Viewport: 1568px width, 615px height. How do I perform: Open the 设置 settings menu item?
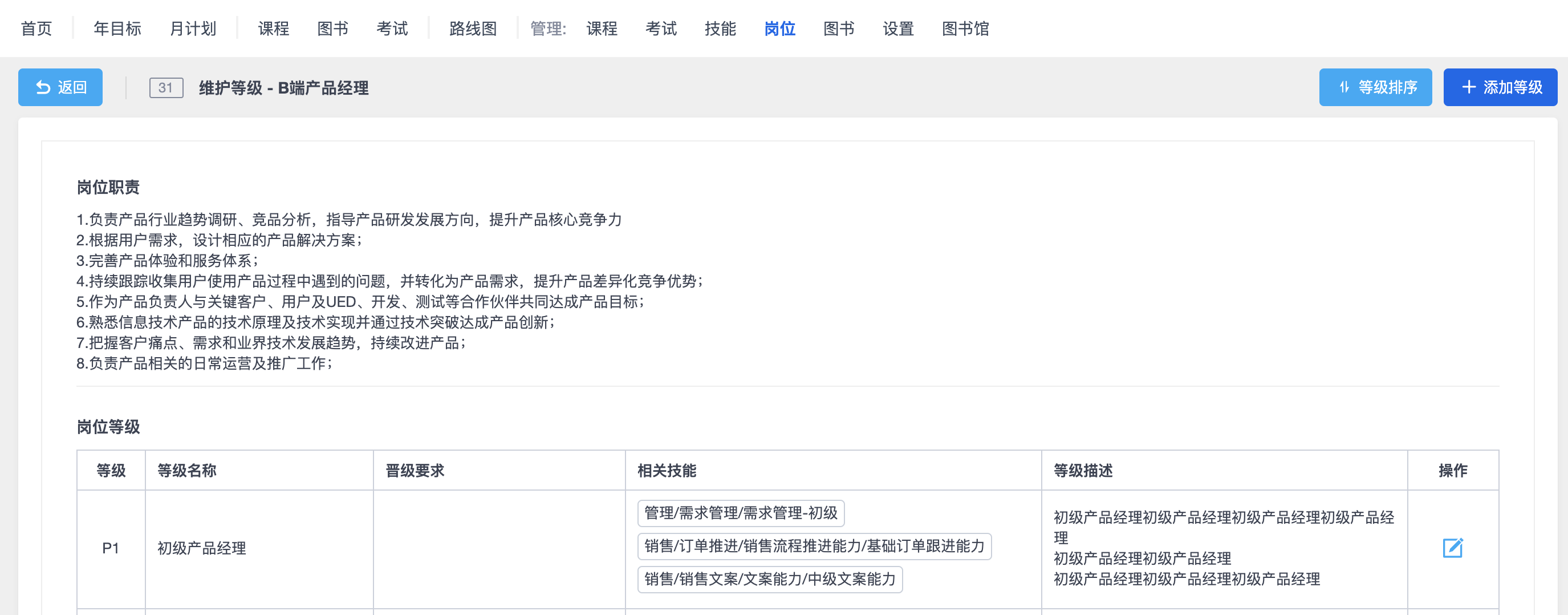(899, 29)
